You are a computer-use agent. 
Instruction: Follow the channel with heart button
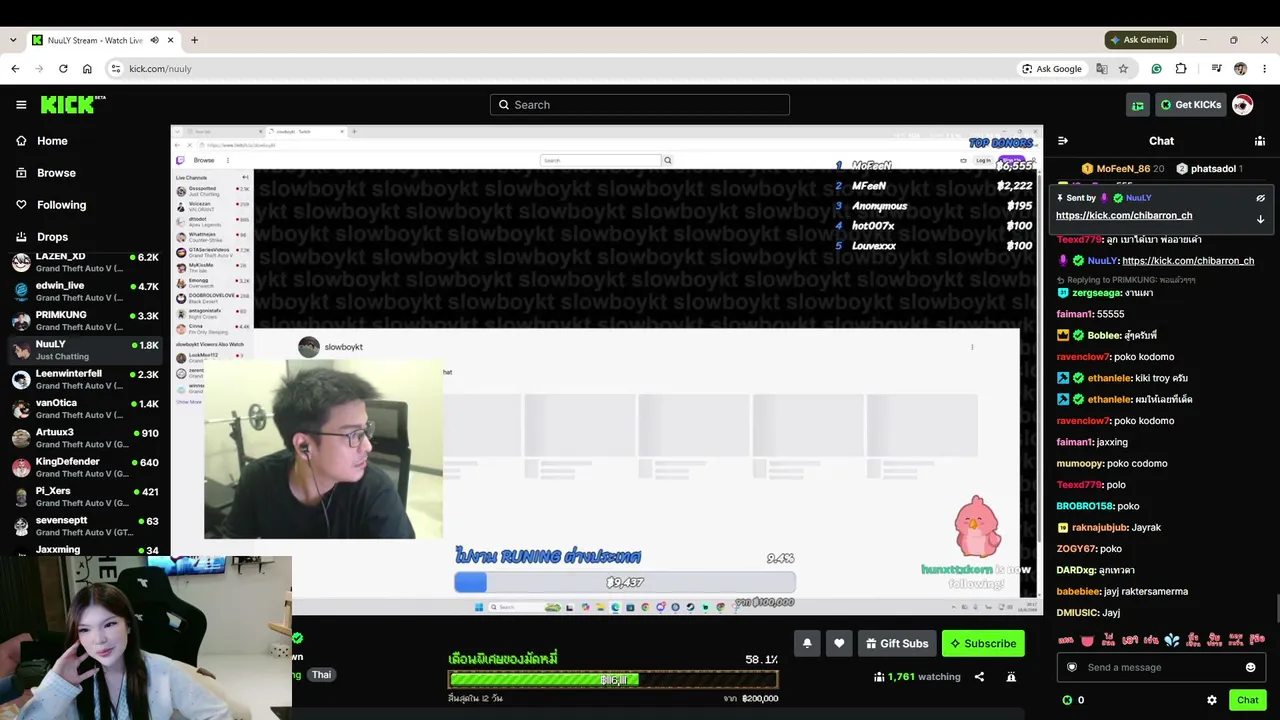tap(839, 643)
